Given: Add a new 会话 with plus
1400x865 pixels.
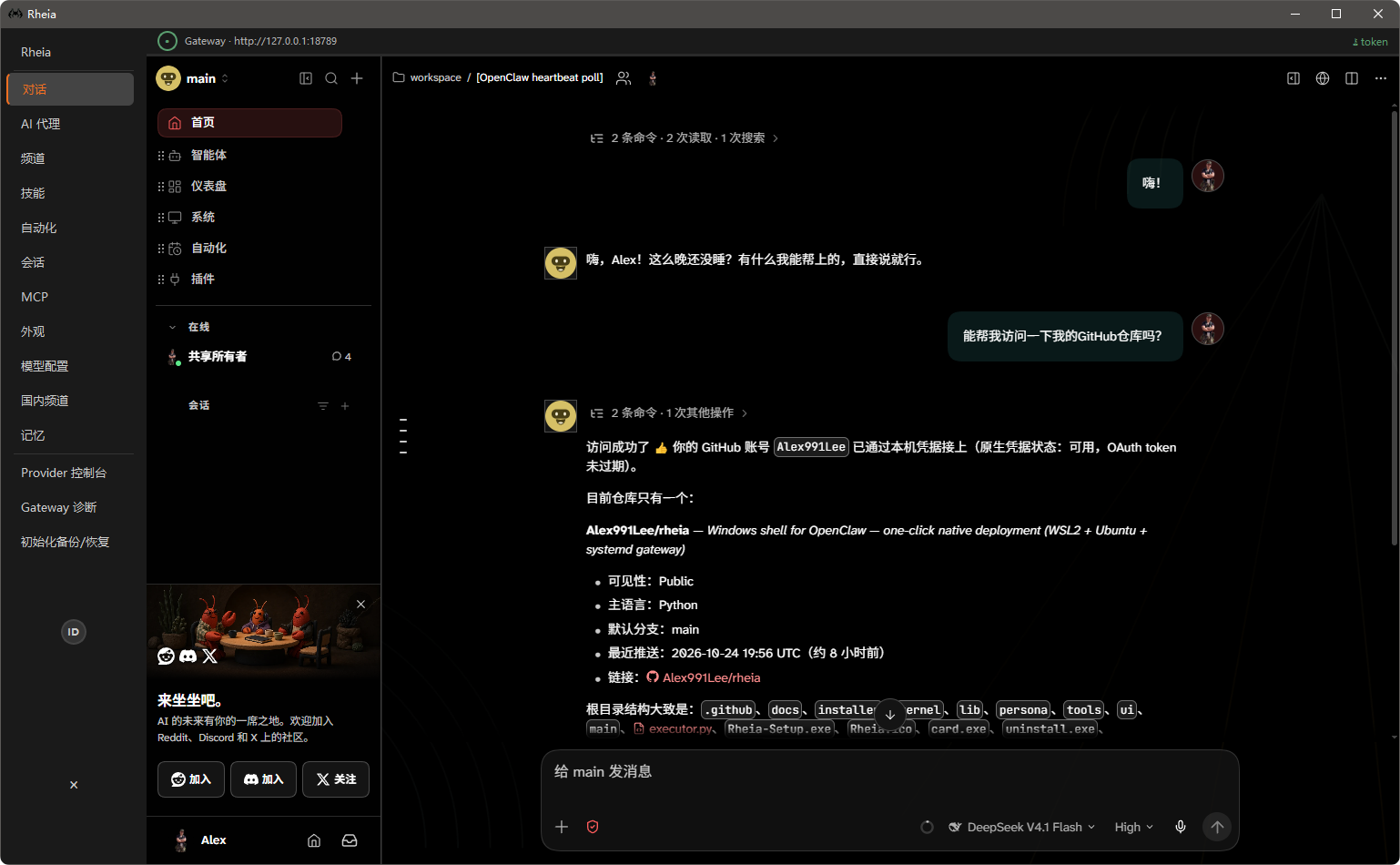Looking at the screenshot, I should tap(345, 406).
